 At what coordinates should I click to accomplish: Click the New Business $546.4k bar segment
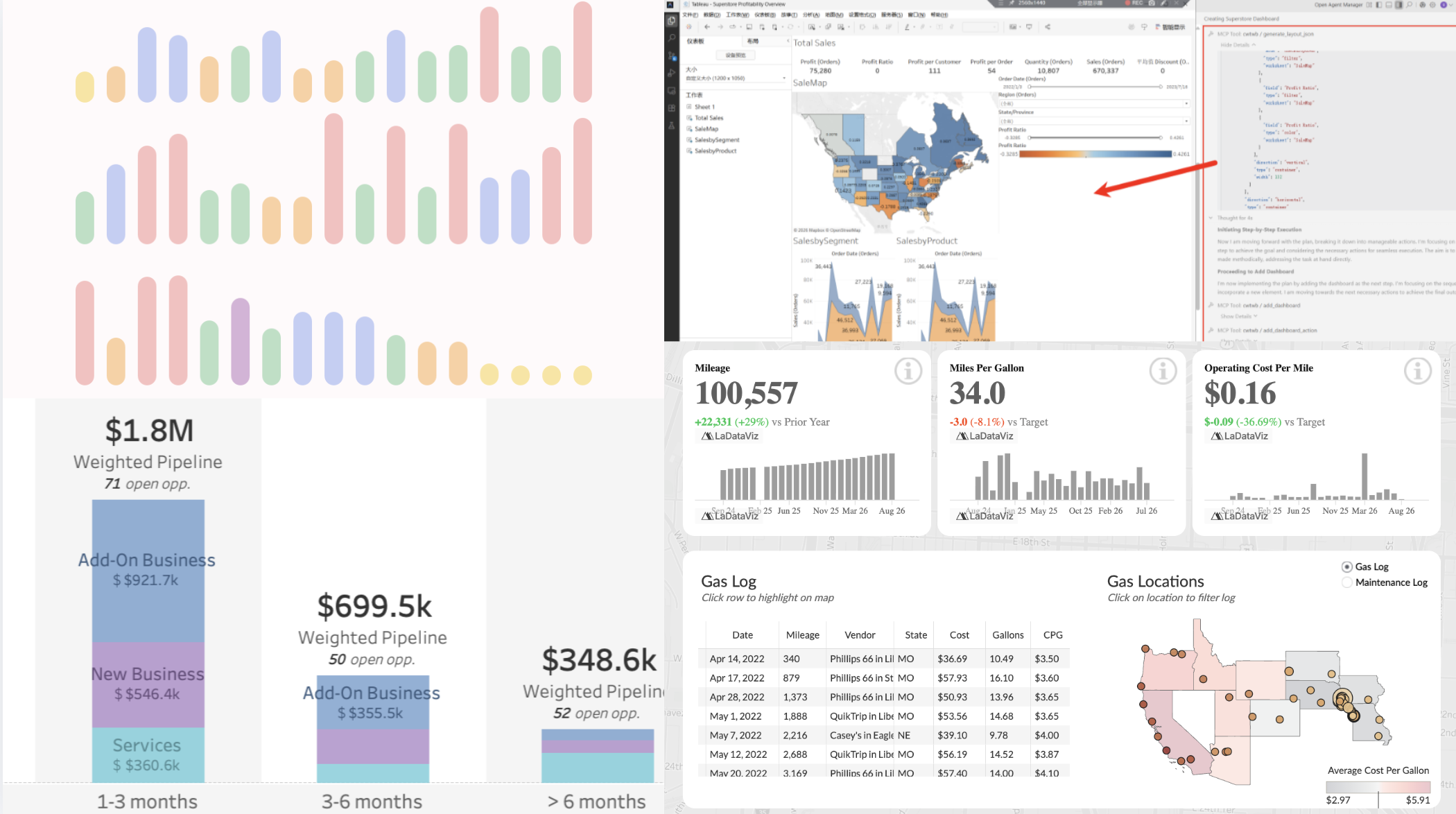coord(148,684)
